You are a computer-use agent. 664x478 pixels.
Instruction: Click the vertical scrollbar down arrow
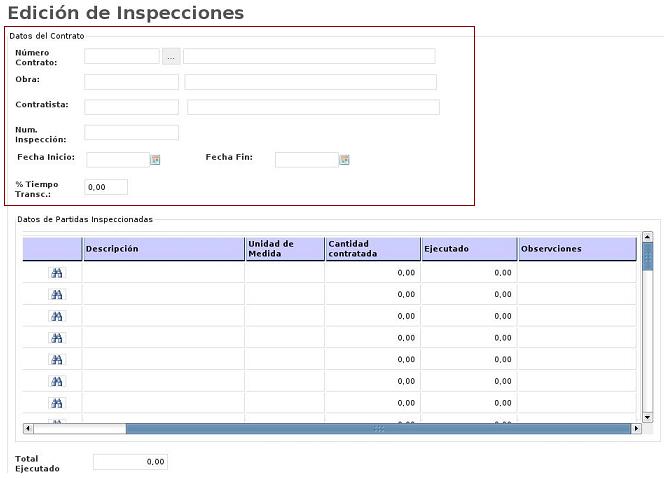tap(647, 417)
